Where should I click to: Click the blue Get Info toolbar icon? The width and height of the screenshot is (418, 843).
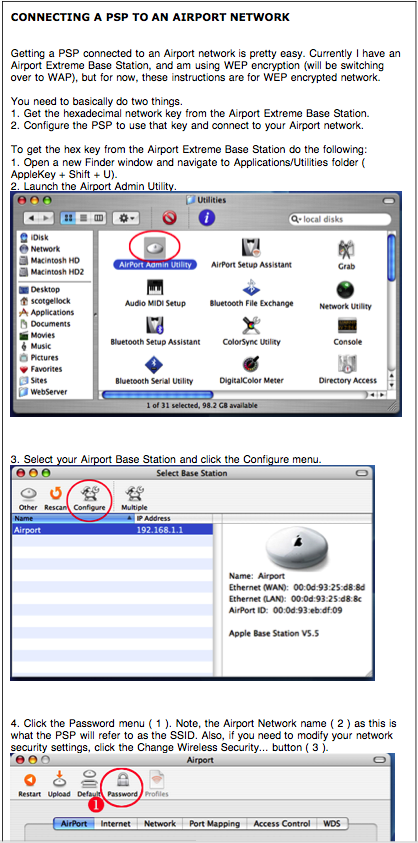point(207,218)
